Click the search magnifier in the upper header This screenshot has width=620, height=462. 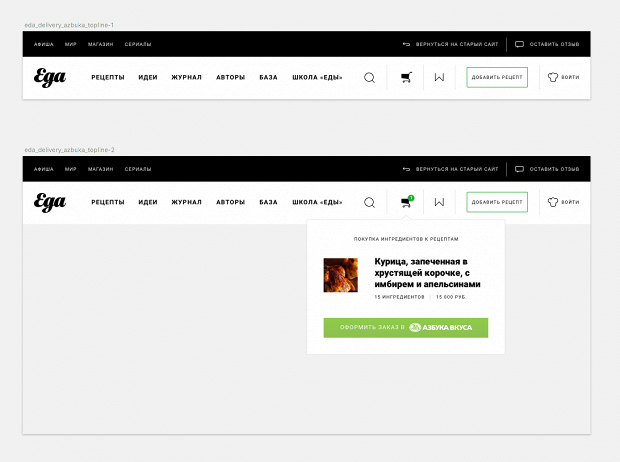[369, 77]
